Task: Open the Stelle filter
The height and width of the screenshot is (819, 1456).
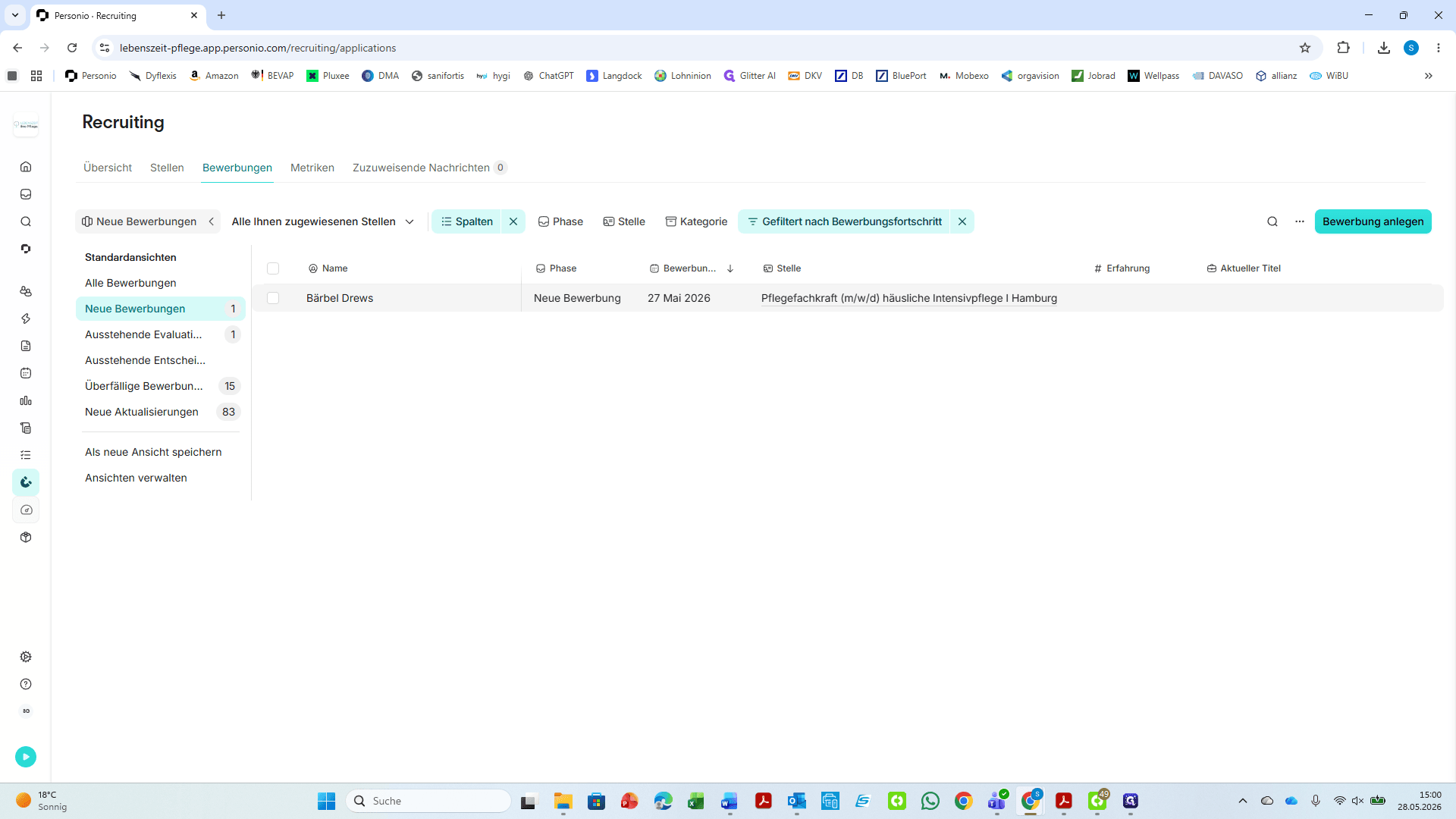Action: click(624, 221)
